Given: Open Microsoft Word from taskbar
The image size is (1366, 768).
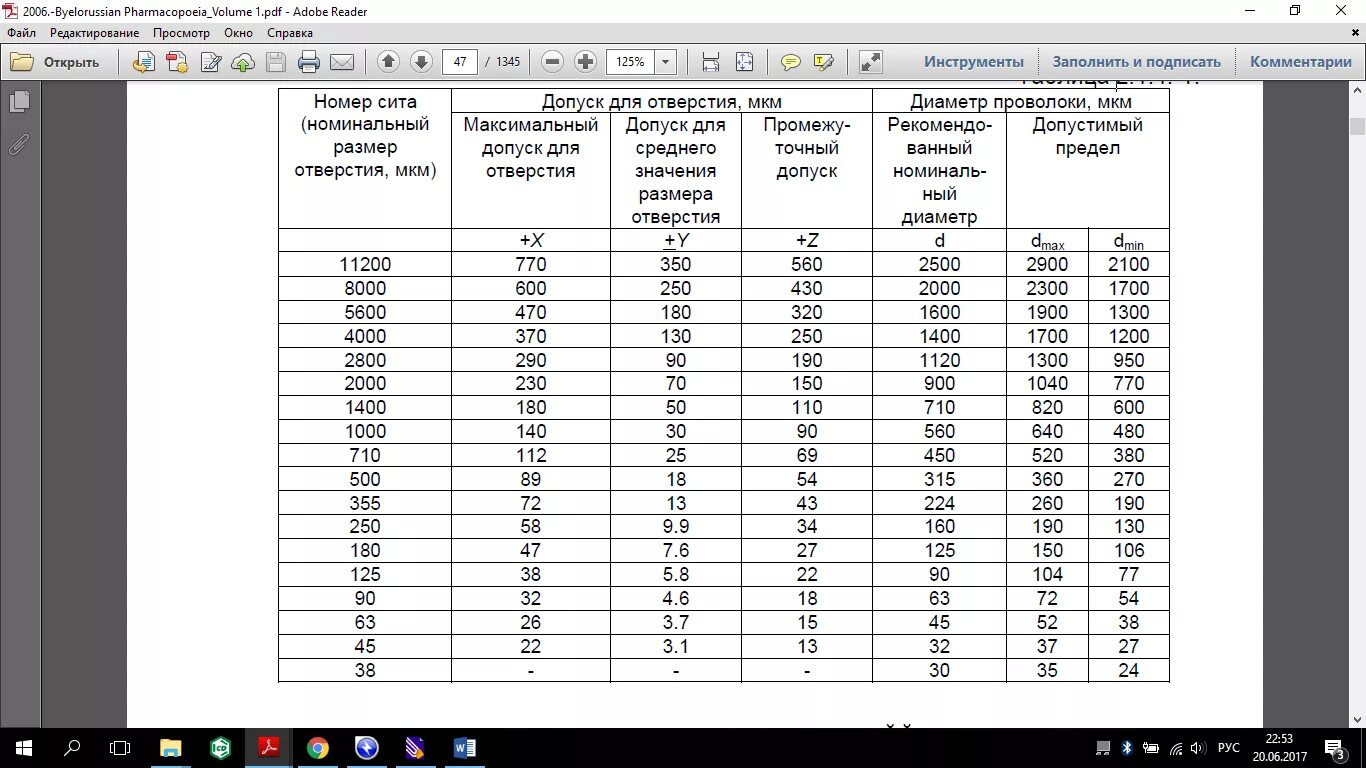Looking at the screenshot, I should [465, 747].
